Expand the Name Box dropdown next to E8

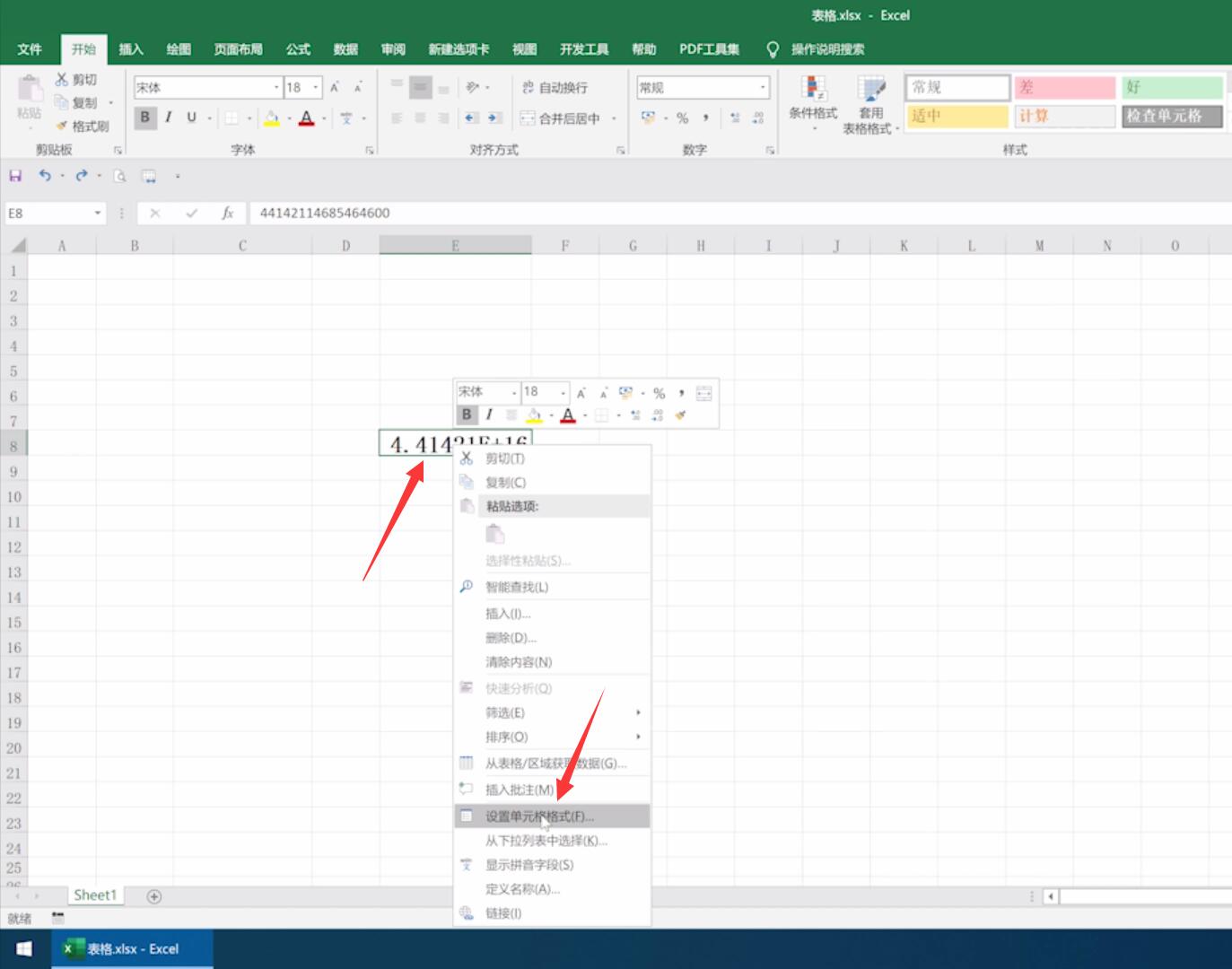pos(98,213)
